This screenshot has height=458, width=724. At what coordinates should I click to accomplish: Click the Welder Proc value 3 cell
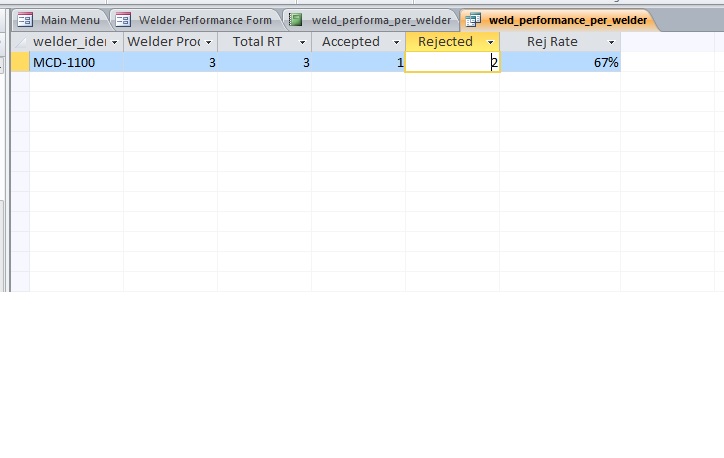pos(170,62)
